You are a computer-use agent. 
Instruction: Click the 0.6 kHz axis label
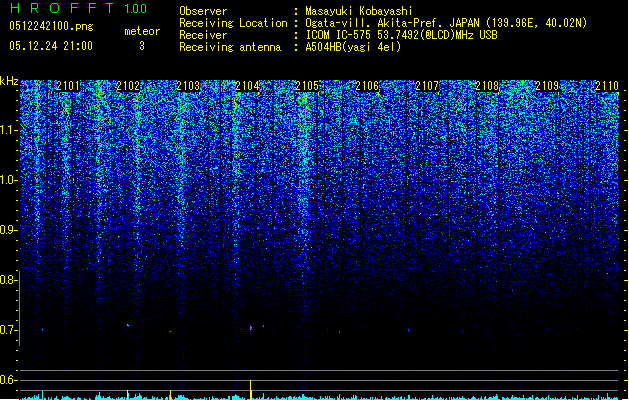[x=8, y=380]
